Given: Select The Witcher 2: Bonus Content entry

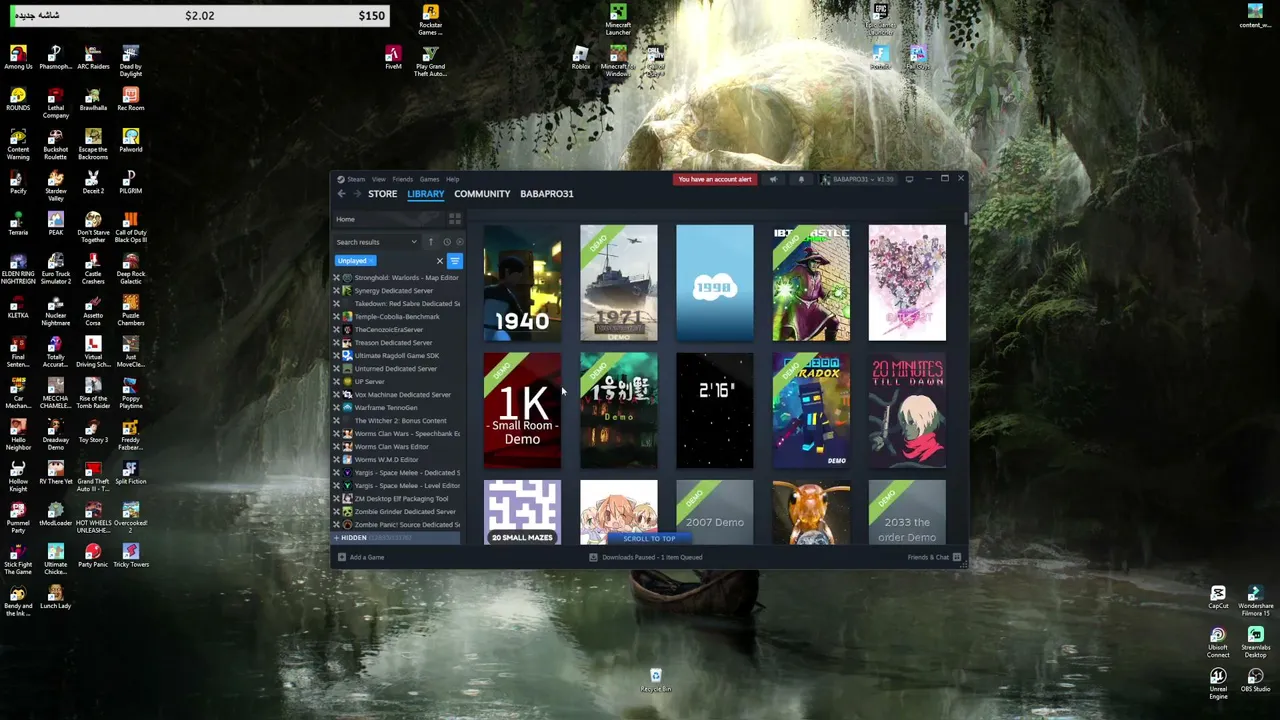Looking at the screenshot, I should (x=397, y=421).
